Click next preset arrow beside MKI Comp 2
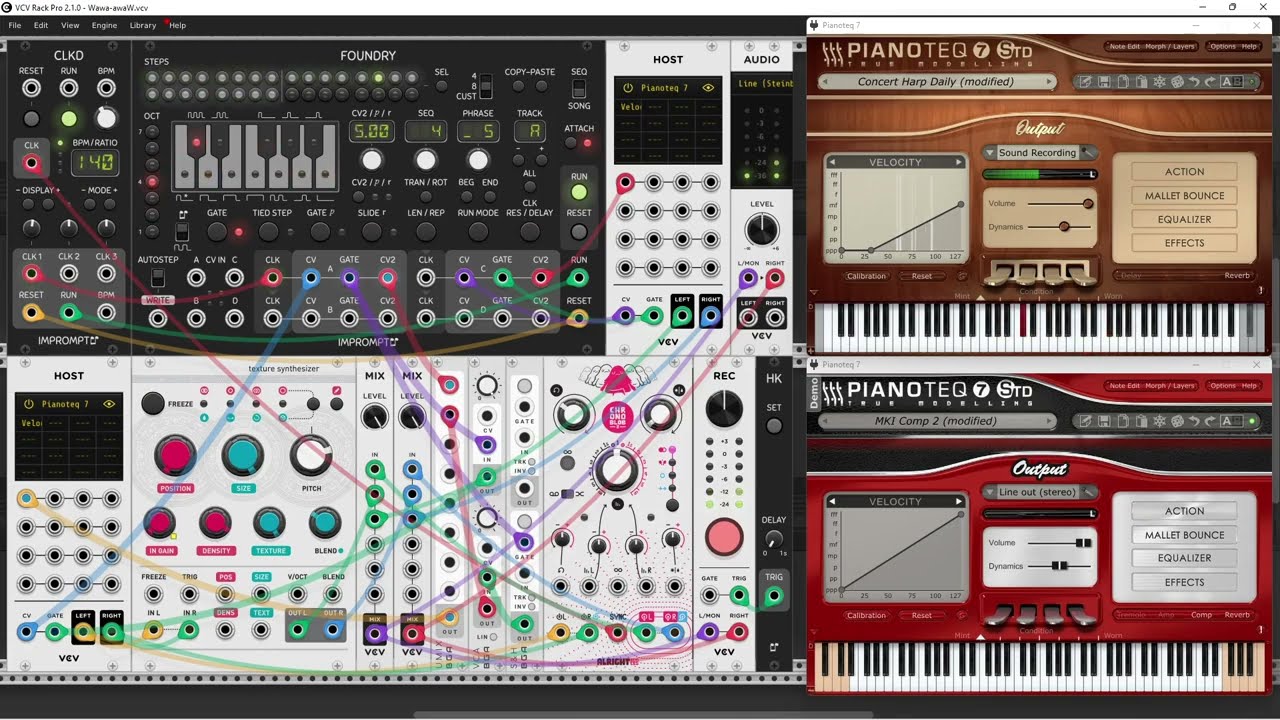Viewport: 1280px width, 720px height. (1049, 421)
